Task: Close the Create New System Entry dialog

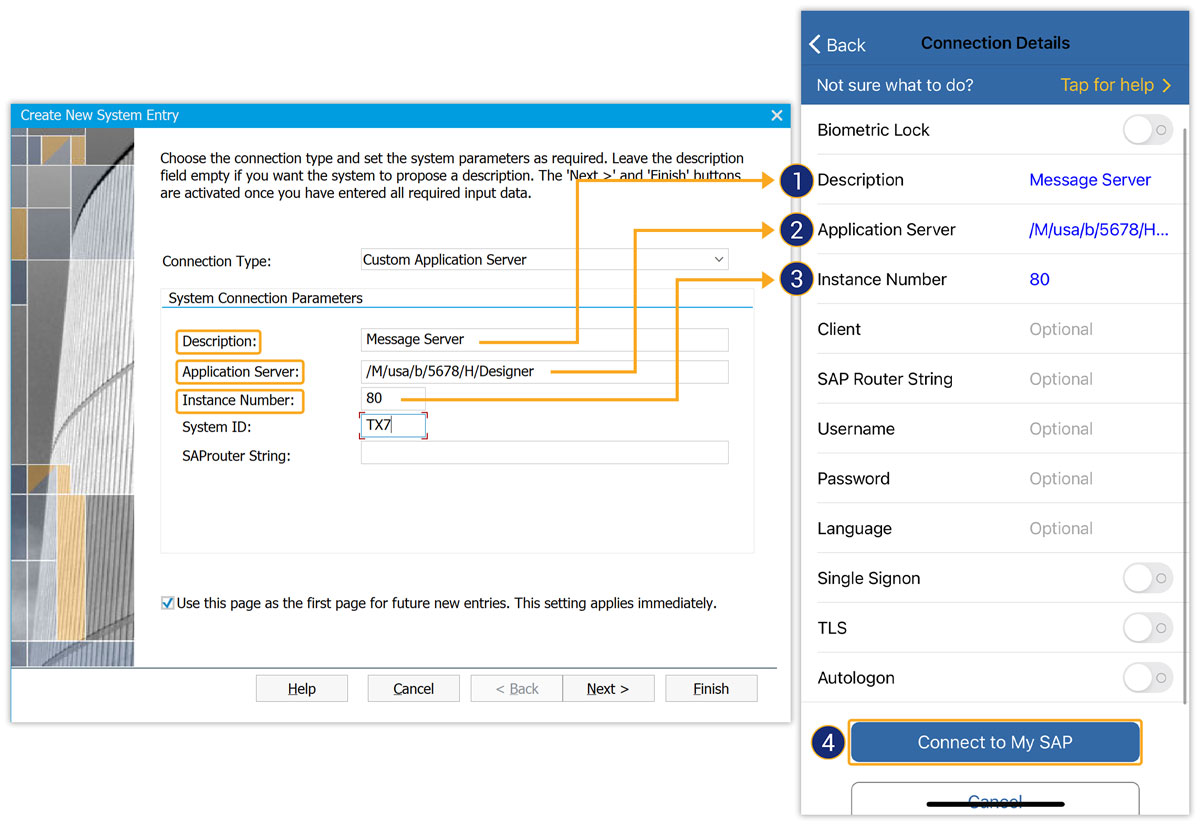Action: (x=777, y=115)
